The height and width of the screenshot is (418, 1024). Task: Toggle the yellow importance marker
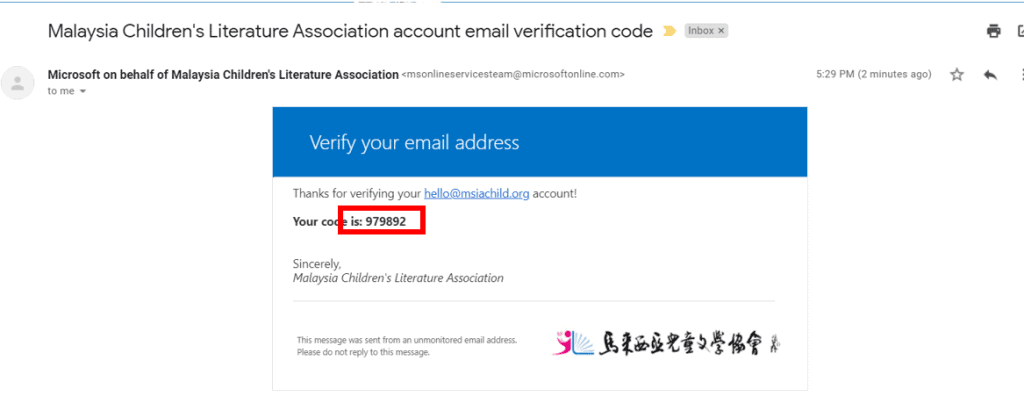[670, 31]
